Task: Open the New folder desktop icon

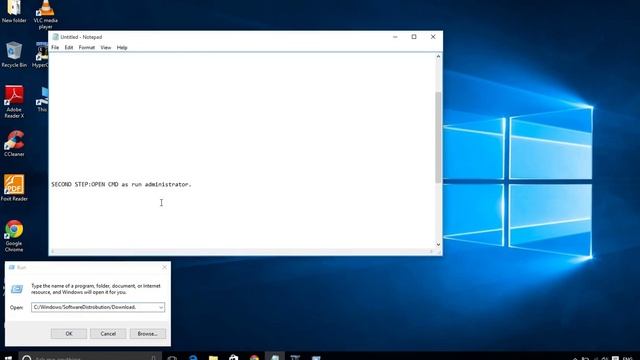Action: pyautogui.click(x=14, y=11)
